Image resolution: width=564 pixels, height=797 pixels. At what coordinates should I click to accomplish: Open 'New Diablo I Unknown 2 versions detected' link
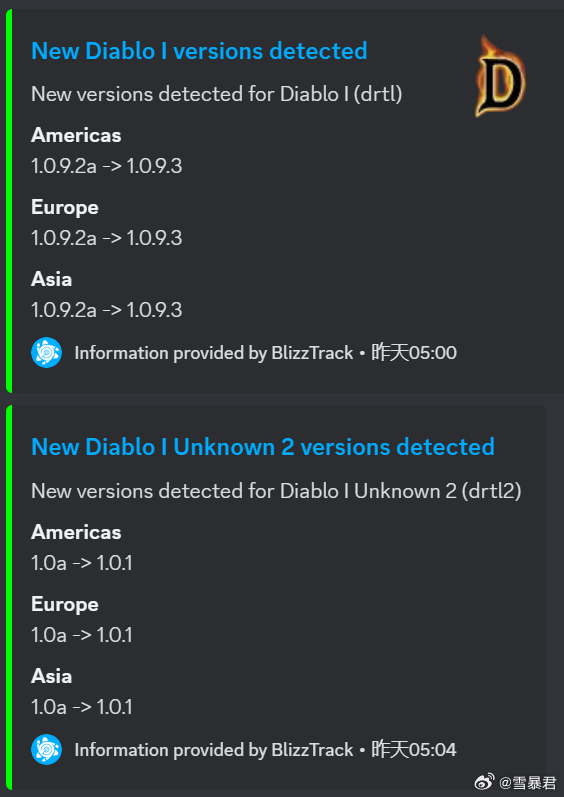pos(263,447)
